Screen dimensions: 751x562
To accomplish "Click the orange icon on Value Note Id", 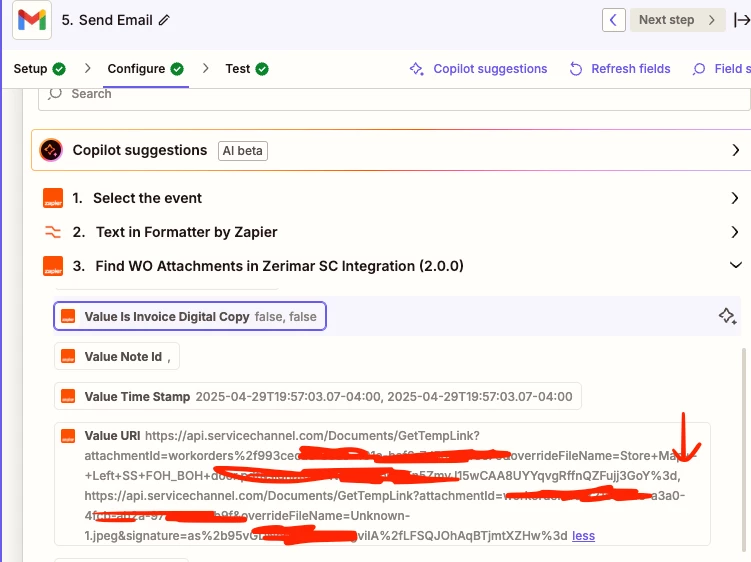I will click(68, 356).
